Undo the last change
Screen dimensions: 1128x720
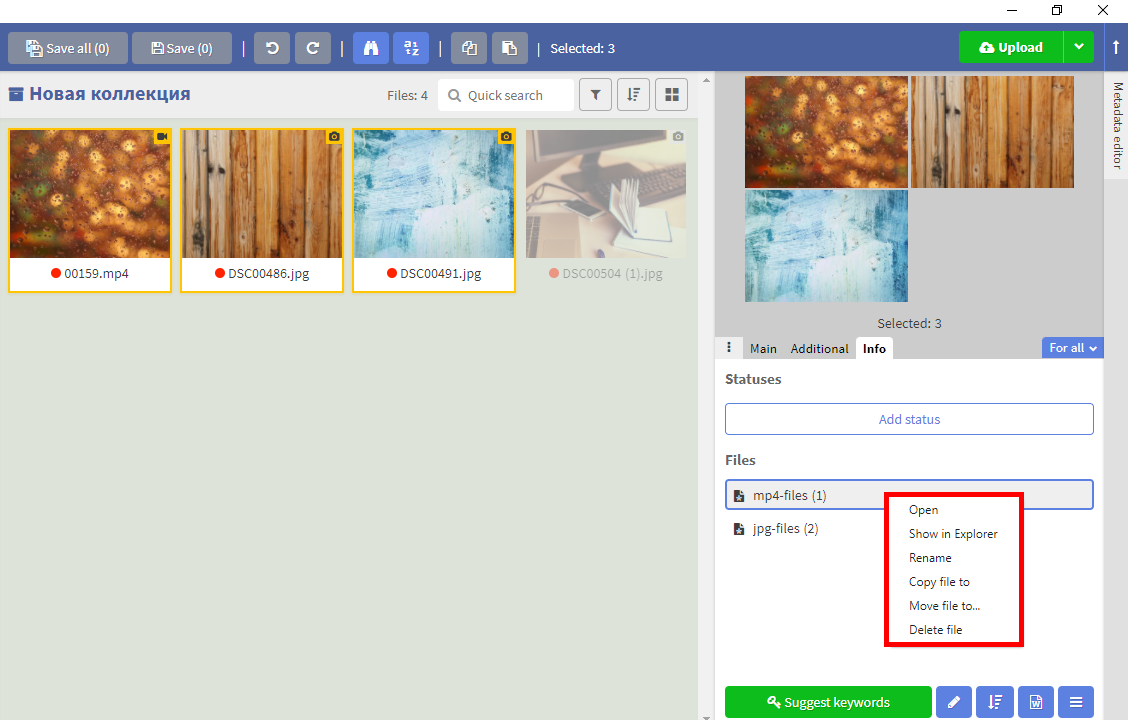tap(272, 48)
